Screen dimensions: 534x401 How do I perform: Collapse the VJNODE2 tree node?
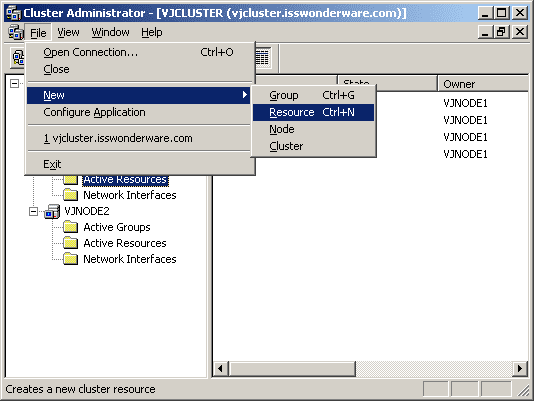pyautogui.click(x=33, y=212)
